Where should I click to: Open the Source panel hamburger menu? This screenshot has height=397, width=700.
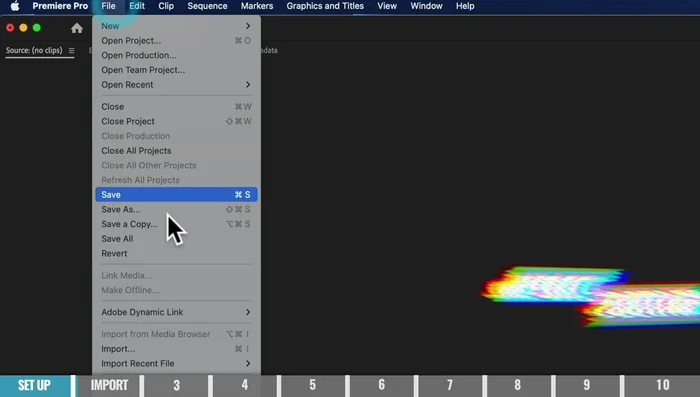tap(71, 50)
